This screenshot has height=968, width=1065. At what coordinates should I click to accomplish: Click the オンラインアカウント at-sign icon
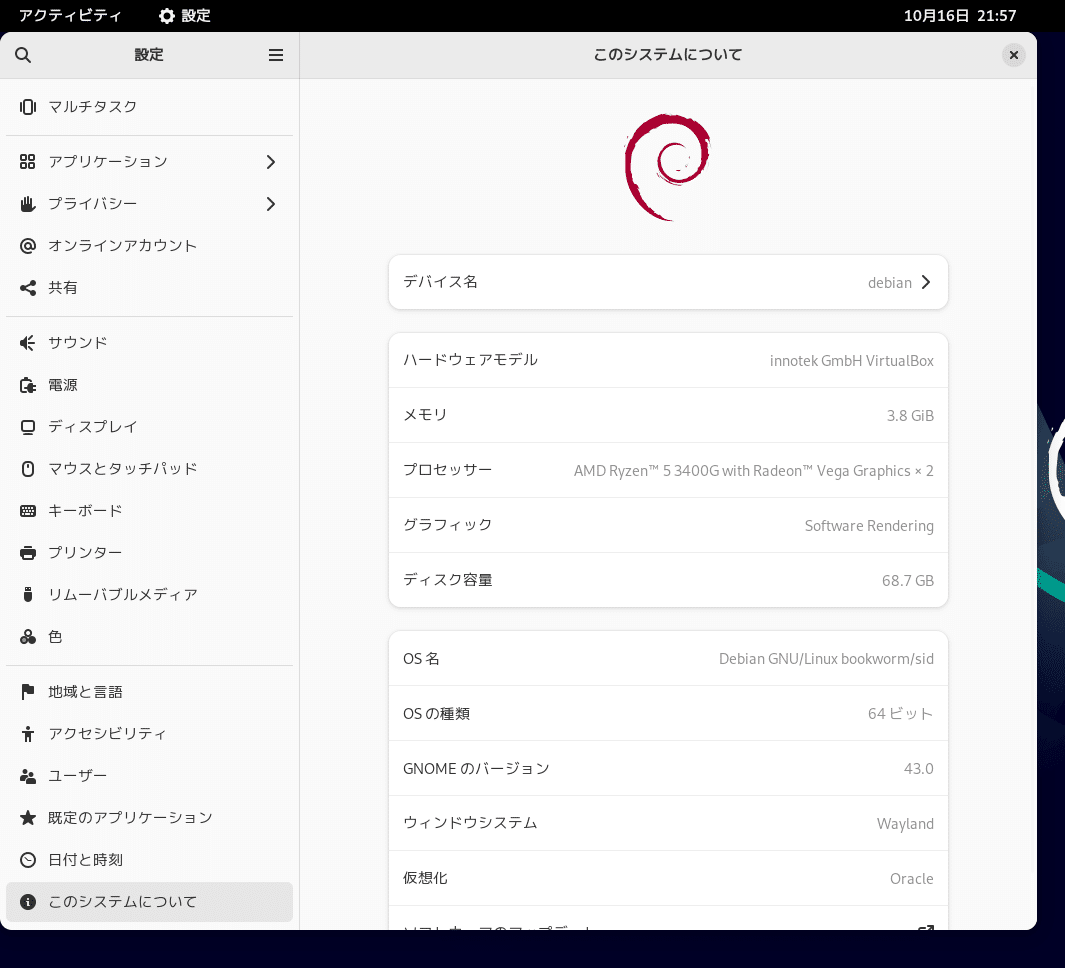[x=28, y=246]
